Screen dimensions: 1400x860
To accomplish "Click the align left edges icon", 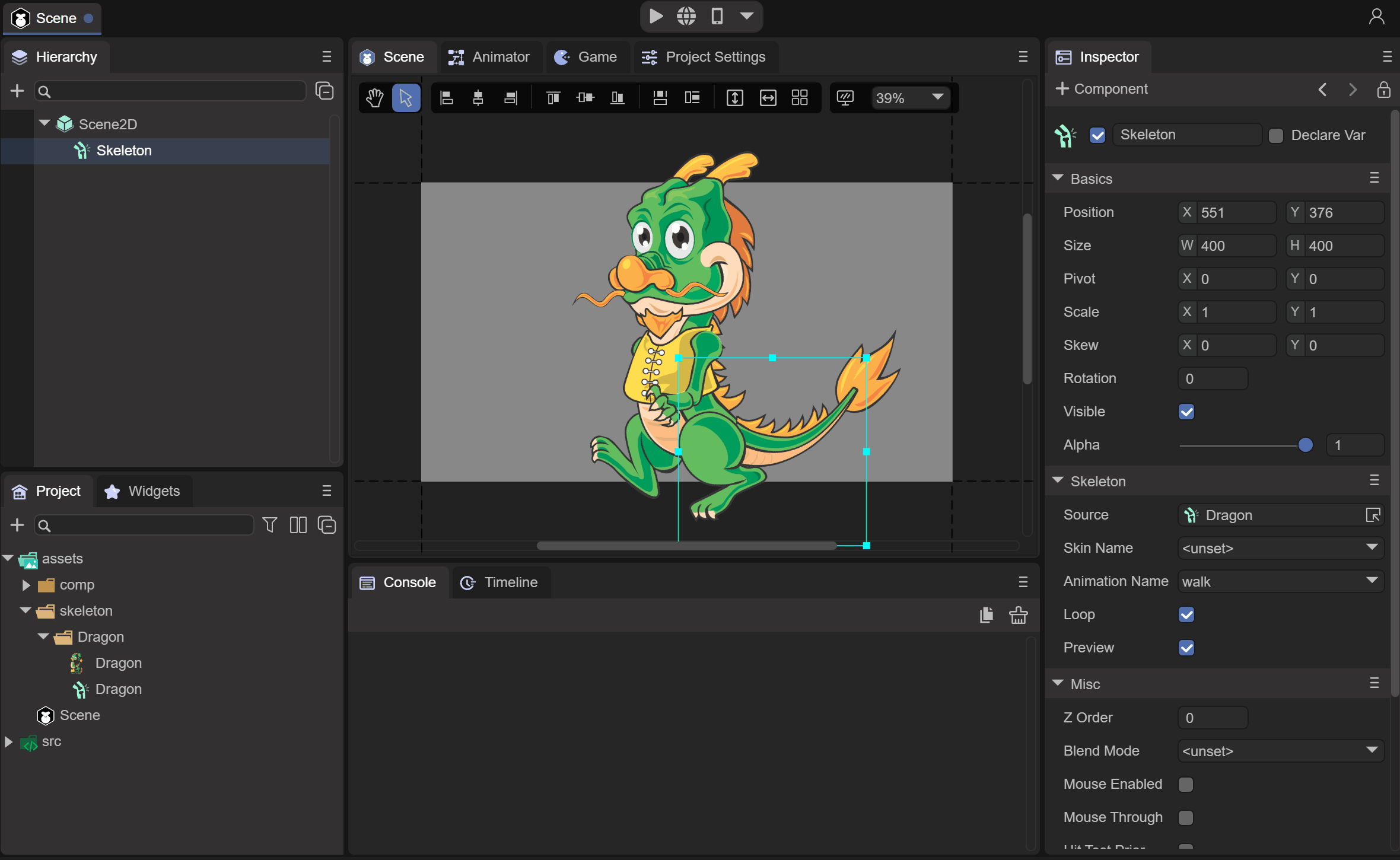I will (447, 98).
